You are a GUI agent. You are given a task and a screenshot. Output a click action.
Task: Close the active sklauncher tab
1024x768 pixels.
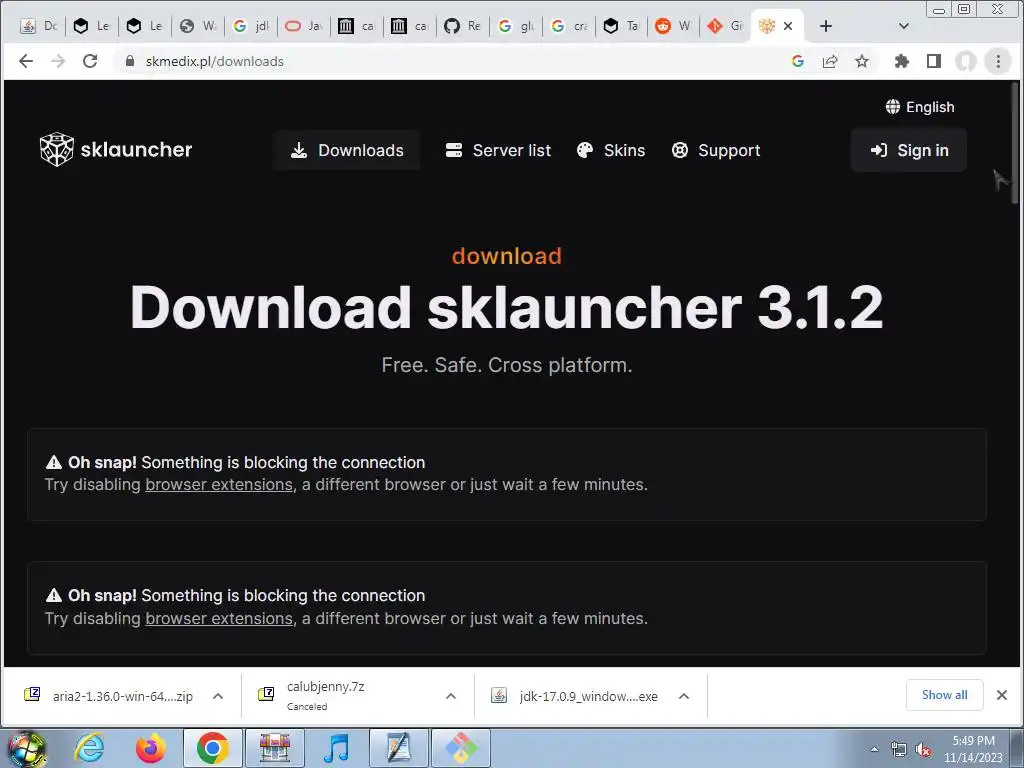pos(788,26)
